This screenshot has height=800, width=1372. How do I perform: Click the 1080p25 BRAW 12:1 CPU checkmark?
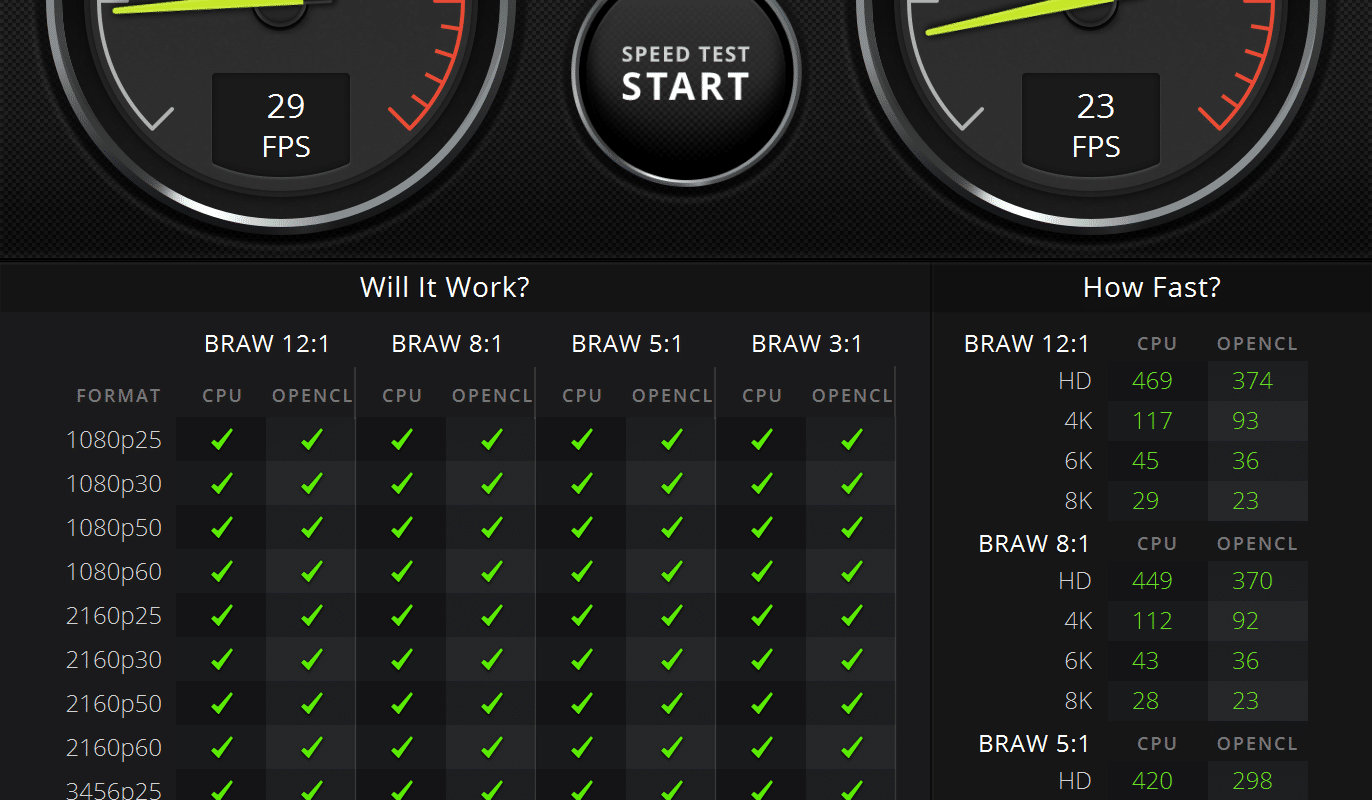(x=222, y=439)
